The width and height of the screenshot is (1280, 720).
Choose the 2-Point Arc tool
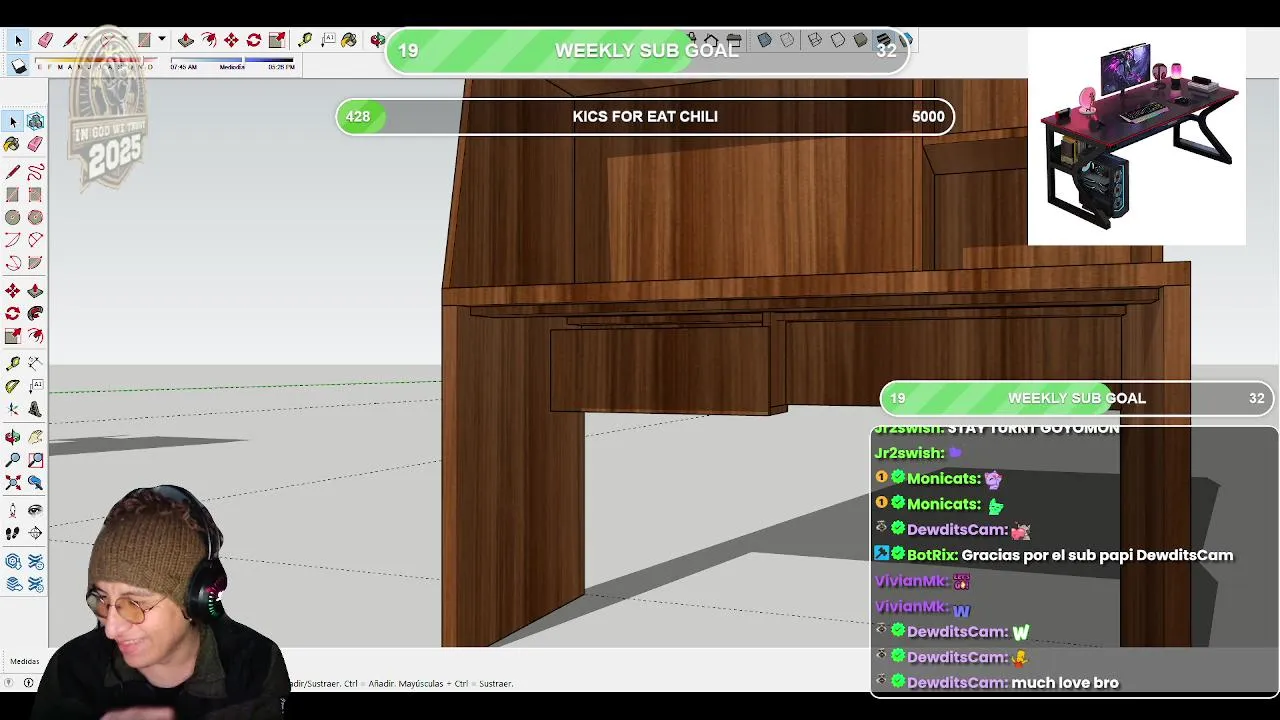pos(35,240)
